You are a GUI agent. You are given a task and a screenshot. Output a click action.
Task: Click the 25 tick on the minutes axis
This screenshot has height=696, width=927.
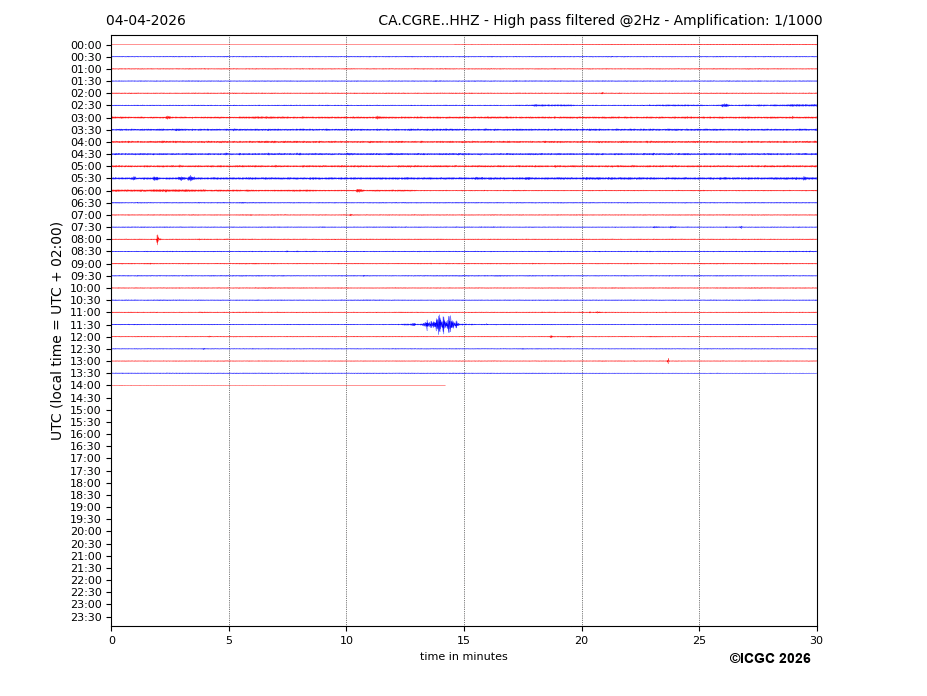[x=699, y=640]
